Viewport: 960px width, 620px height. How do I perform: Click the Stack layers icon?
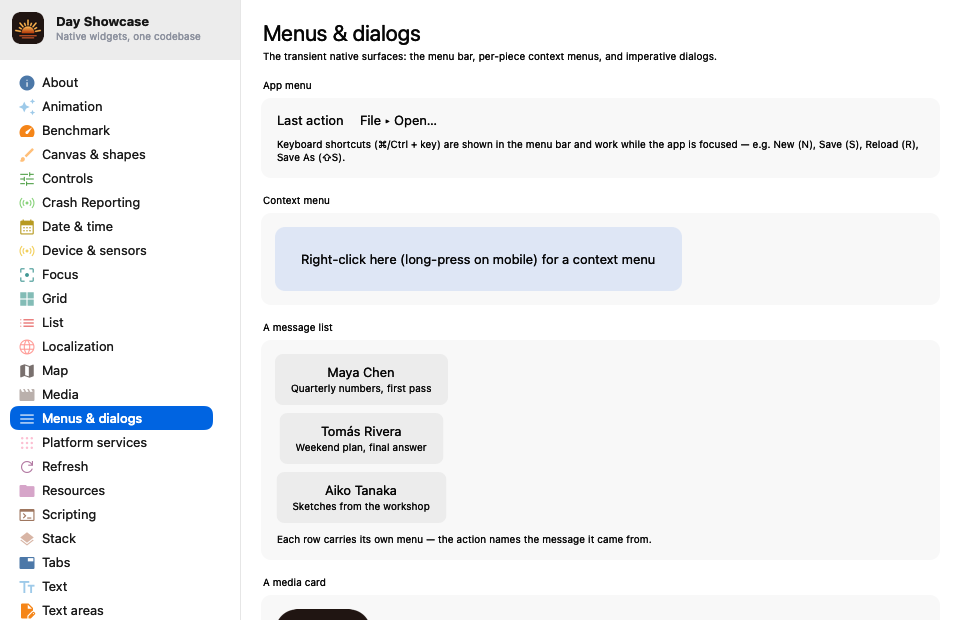(27, 539)
